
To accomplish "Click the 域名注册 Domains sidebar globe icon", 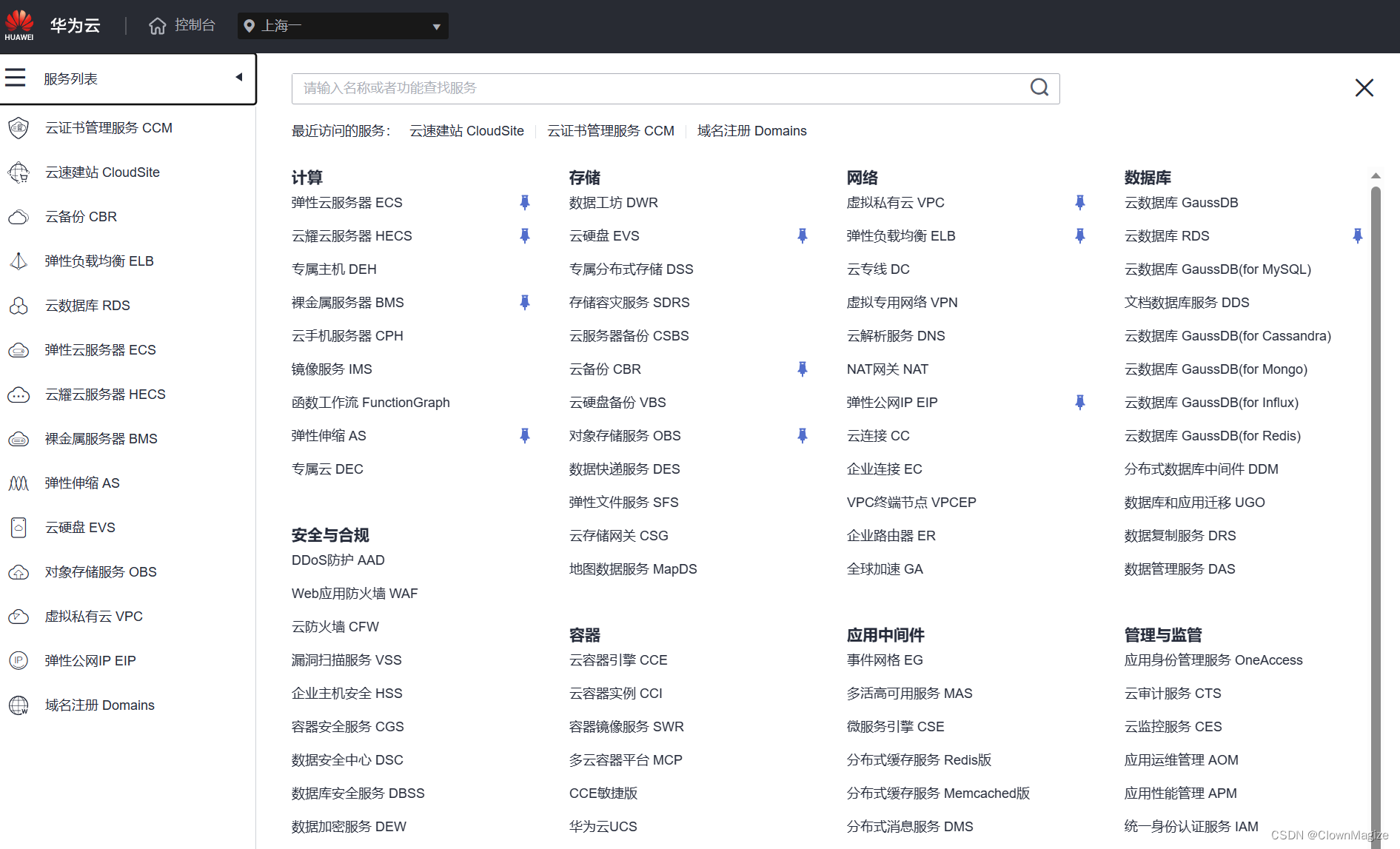I will [x=19, y=705].
